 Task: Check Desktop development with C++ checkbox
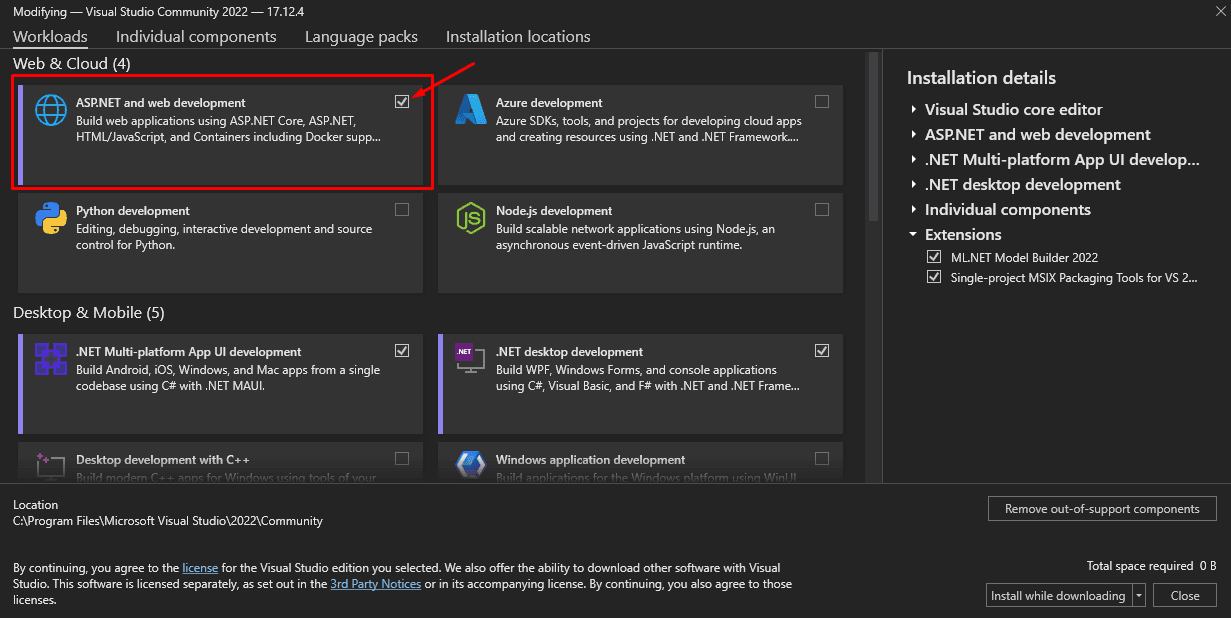[402, 458]
